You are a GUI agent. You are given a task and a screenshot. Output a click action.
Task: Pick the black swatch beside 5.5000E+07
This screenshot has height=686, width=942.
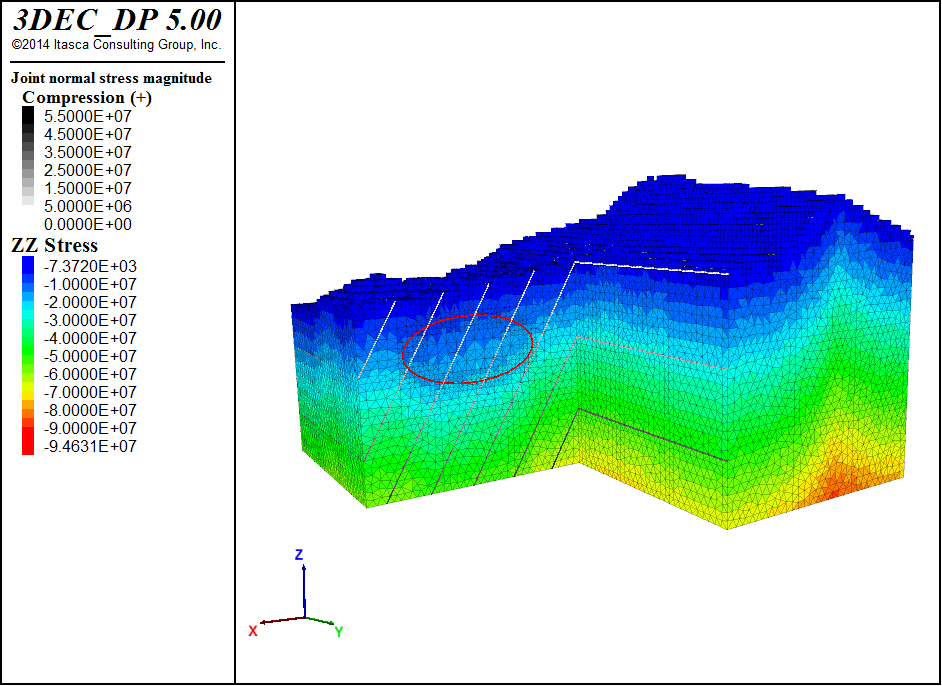(28, 115)
